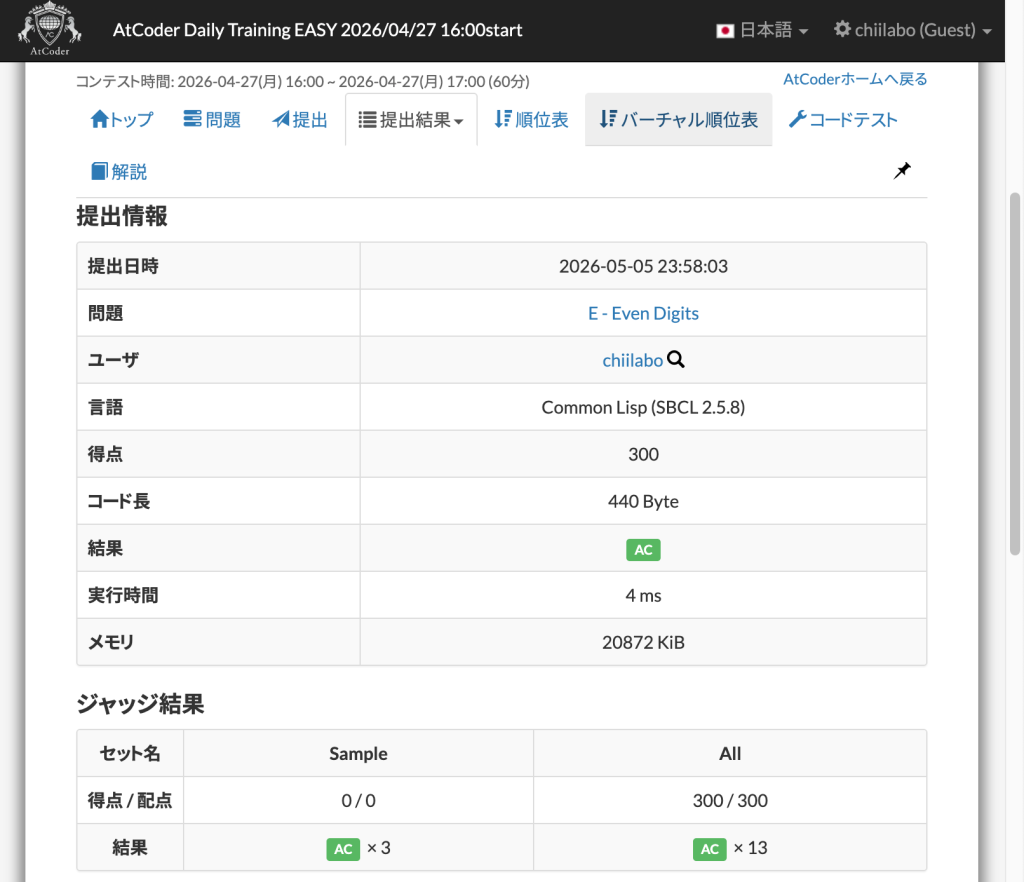Click the 20872 KiB memory value
Image resolution: width=1024 pixels, height=882 pixels.
[x=643, y=642]
